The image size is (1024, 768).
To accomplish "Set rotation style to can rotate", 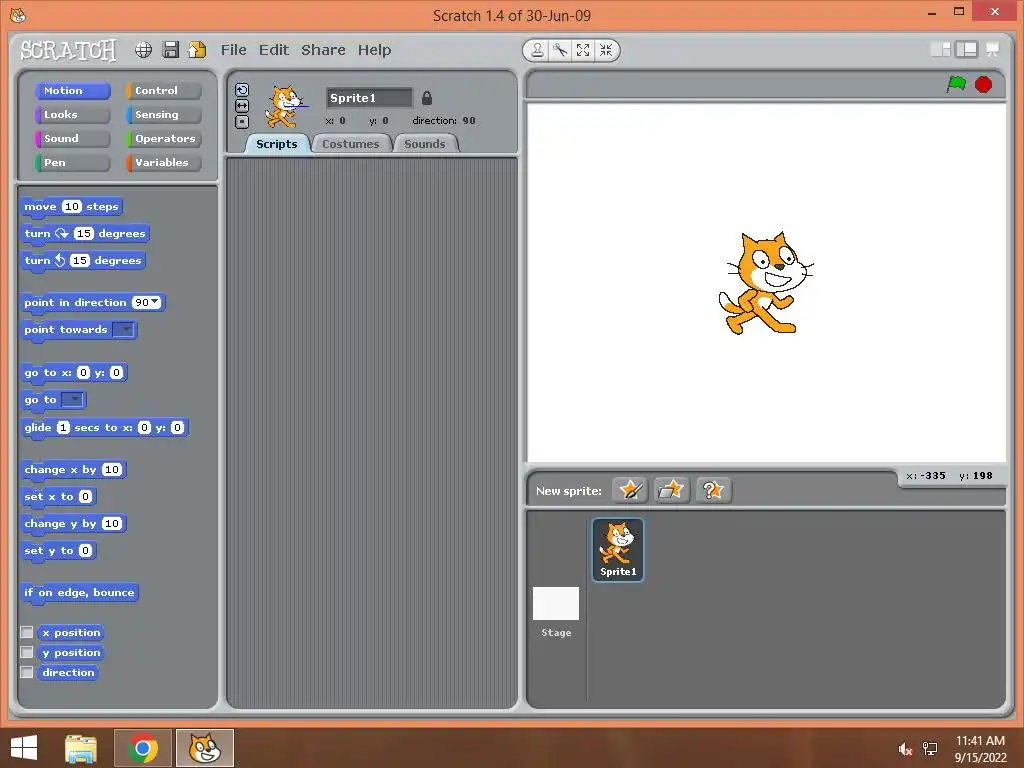I will pyautogui.click(x=242, y=90).
